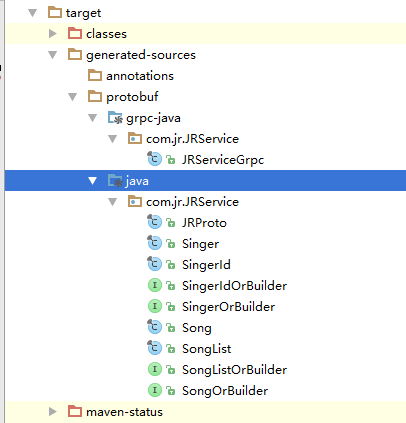Click the generated sources root icon beside grpc-java

[x=115, y=118]
